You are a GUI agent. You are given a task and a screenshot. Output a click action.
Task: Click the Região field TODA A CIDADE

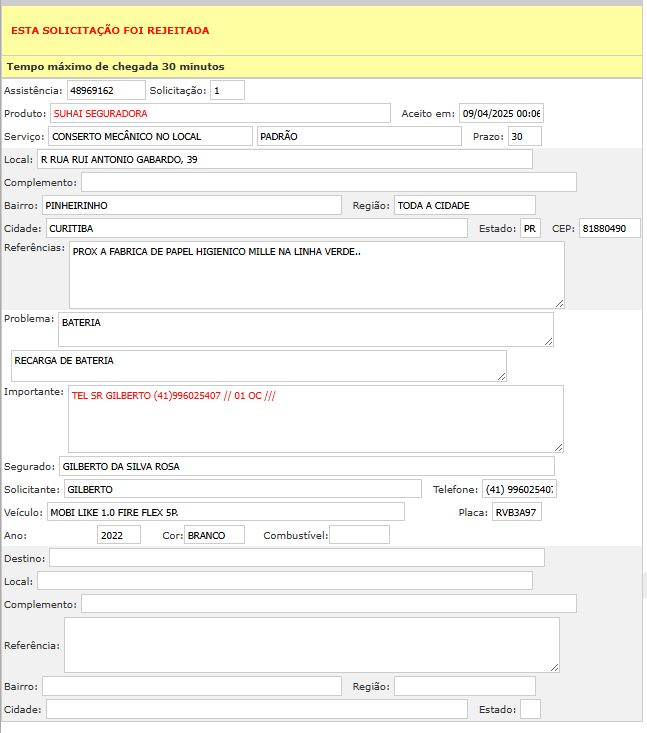(464, 205)
